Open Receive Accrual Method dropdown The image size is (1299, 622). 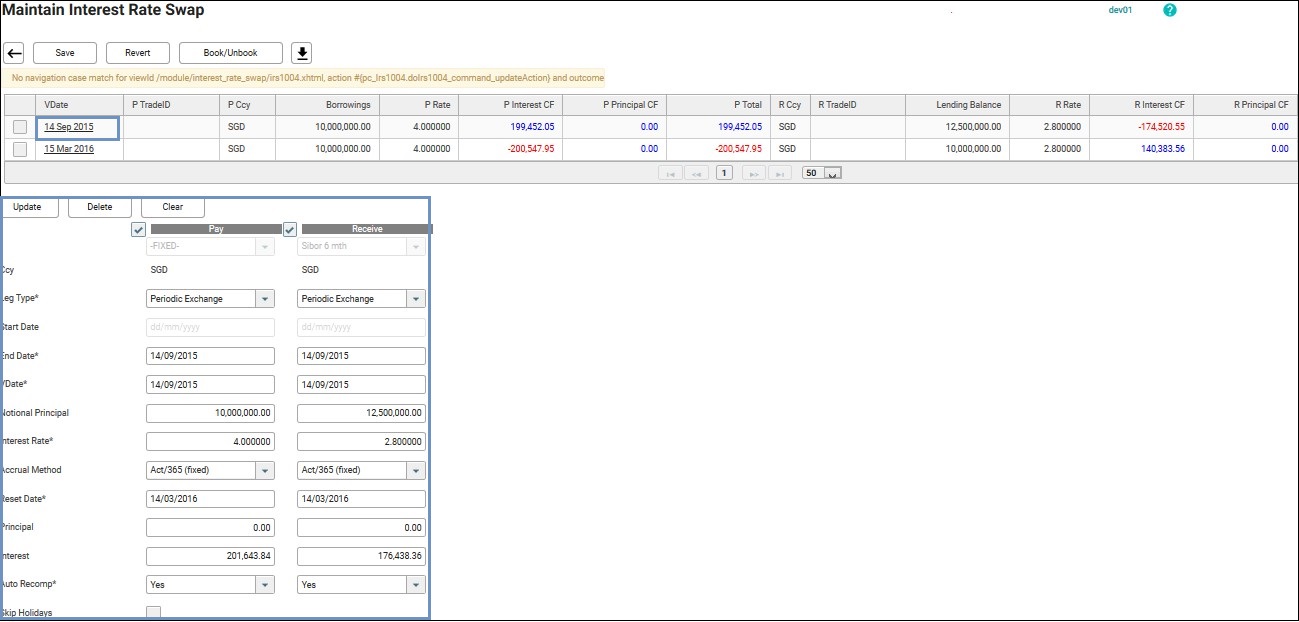click(416, 470)
